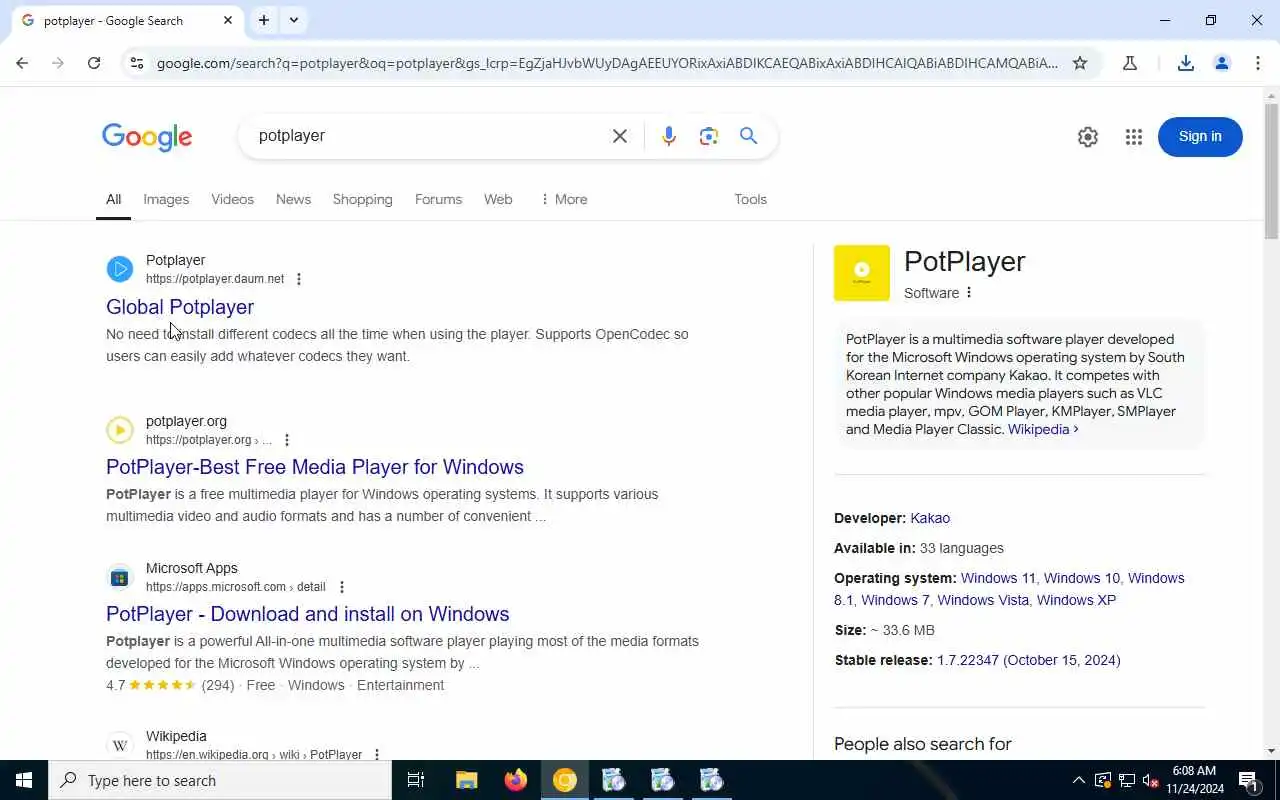Viewport: 1280px width, 800px height.
Task: Open the downloads icon in Chrome toolbar
Action: 1186,63
